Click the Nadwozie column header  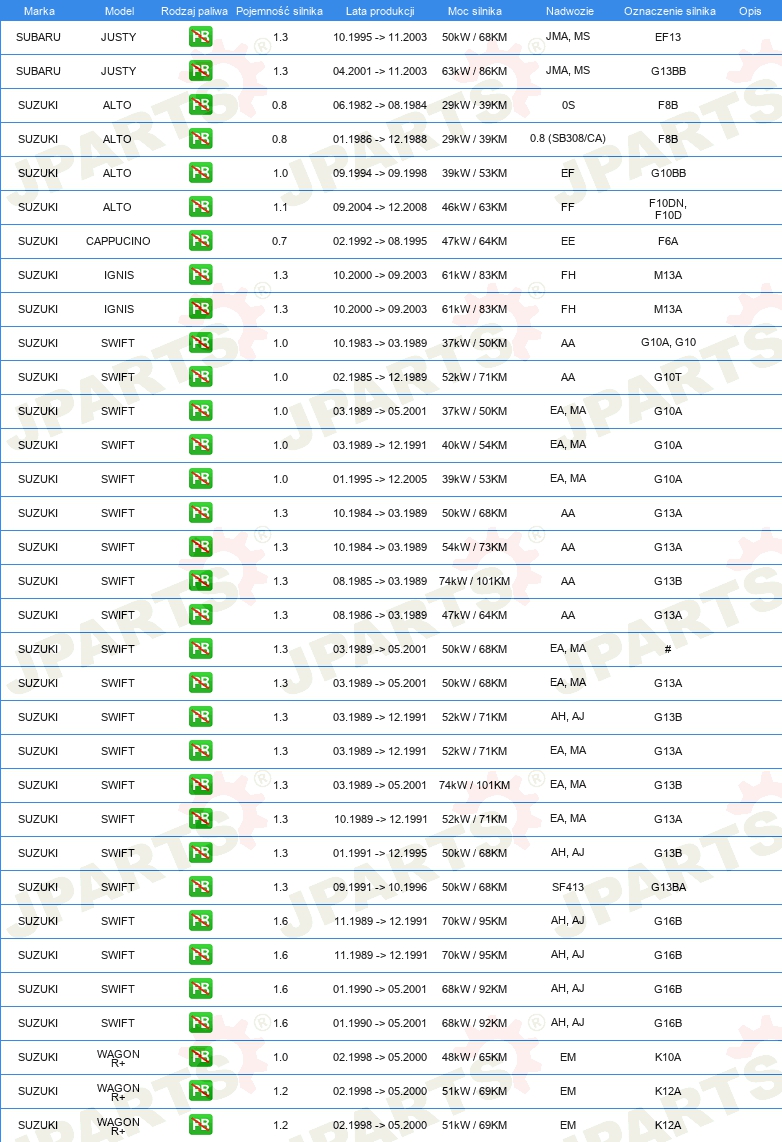(569, 11)
